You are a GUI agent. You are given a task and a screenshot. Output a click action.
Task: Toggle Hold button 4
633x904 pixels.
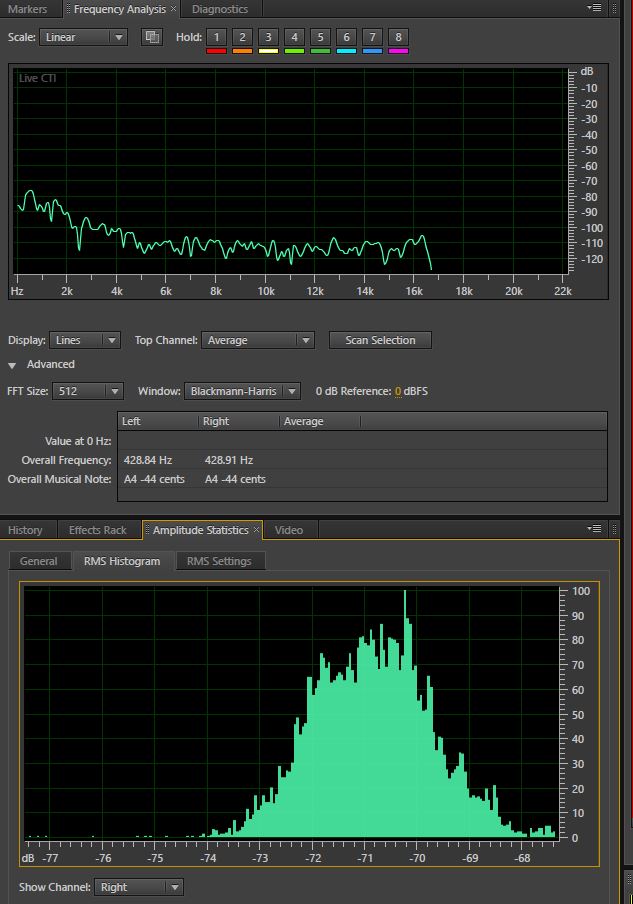[x=294, y=37]
